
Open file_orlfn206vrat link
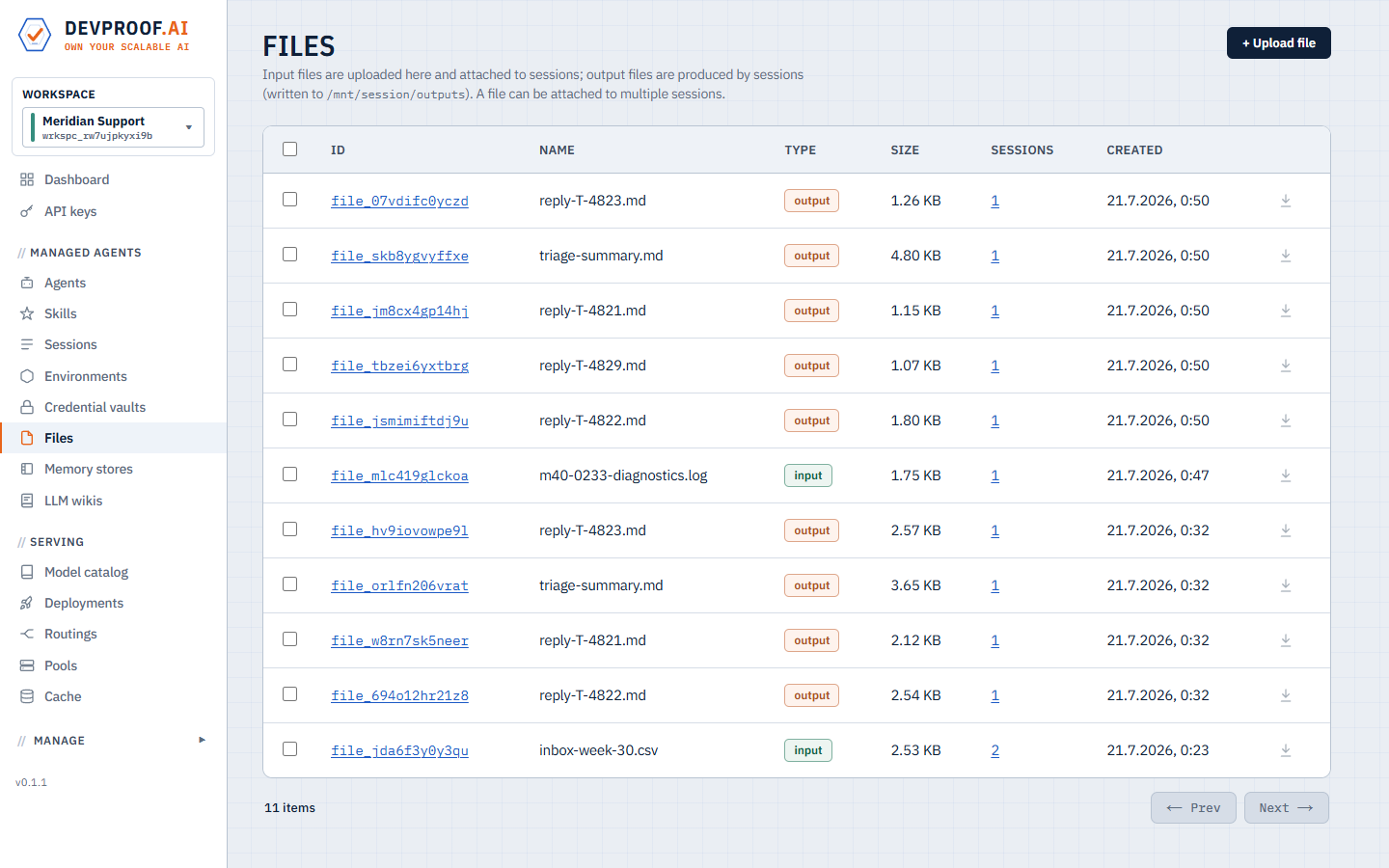point(399,585)
